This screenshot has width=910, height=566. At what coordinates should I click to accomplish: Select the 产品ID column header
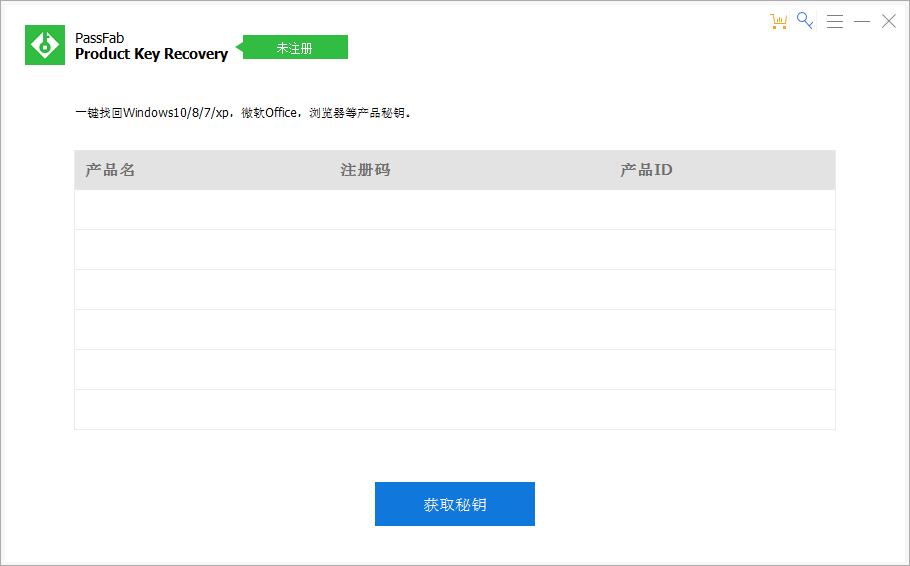pyautogui.click(x=646, y=170)
